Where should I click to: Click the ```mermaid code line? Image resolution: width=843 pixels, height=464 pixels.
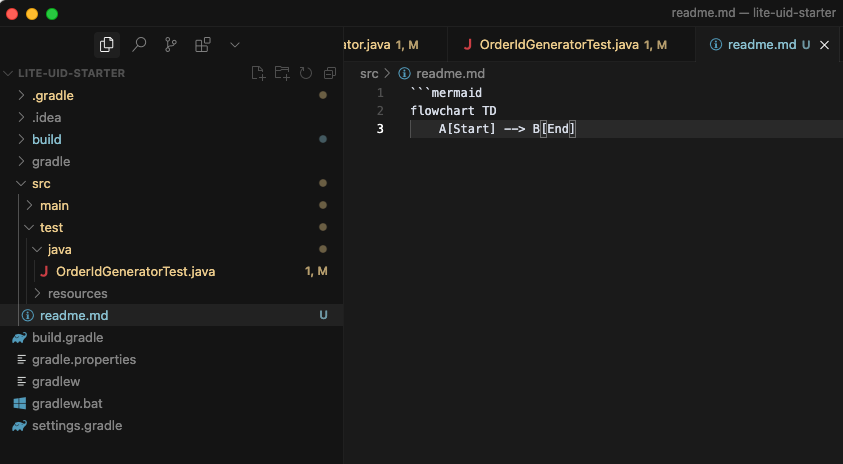tap(446, 92)
